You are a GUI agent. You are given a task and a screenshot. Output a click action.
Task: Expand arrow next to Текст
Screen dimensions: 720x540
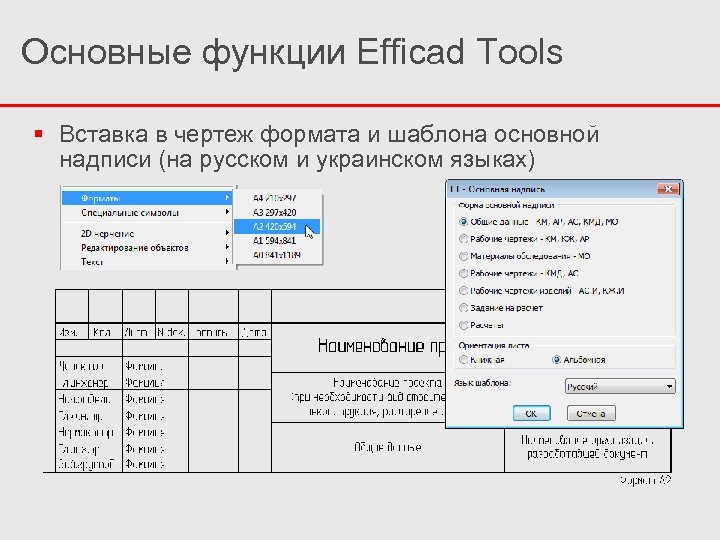click(x=227, y=261)
